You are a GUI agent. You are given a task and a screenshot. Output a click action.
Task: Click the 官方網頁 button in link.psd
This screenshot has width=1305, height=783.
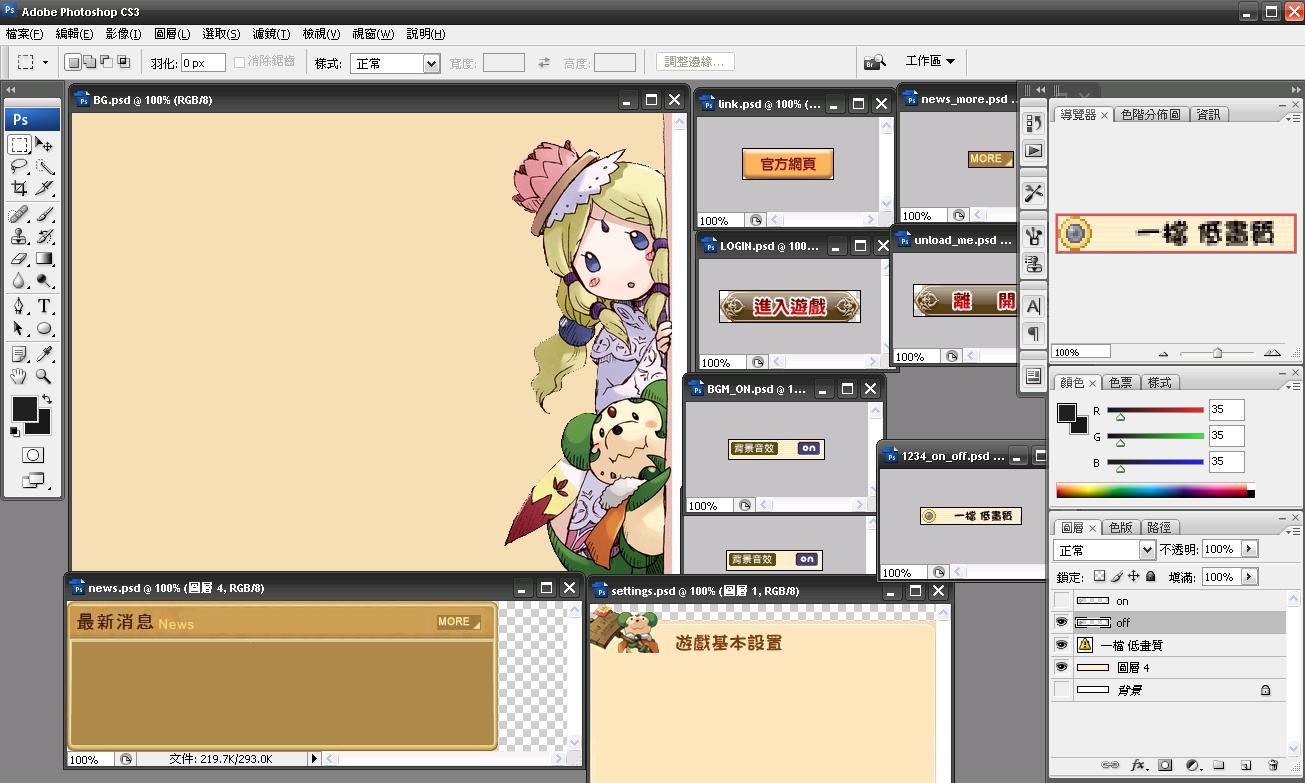tap(788, 164)
